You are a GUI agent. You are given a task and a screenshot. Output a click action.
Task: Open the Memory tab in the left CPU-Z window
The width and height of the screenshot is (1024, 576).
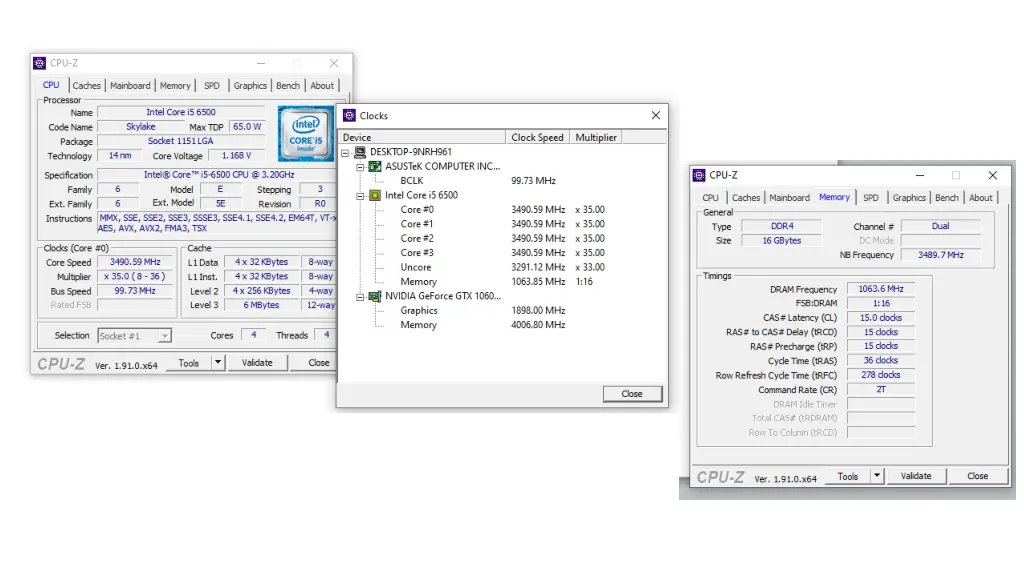click(x=175, y=86)
